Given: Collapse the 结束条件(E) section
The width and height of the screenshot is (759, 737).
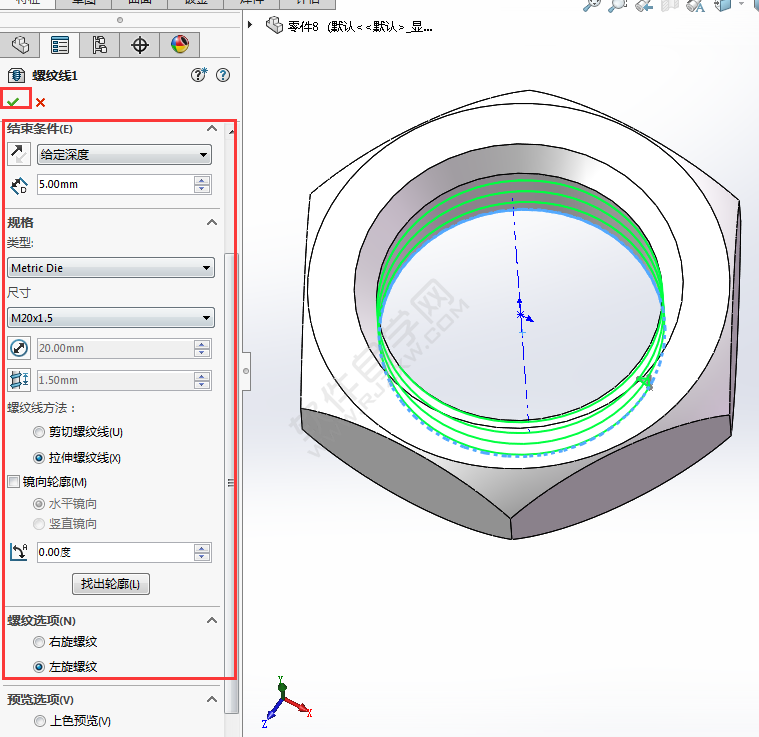Looking at the screenshot, I should (x=212, y=129).
